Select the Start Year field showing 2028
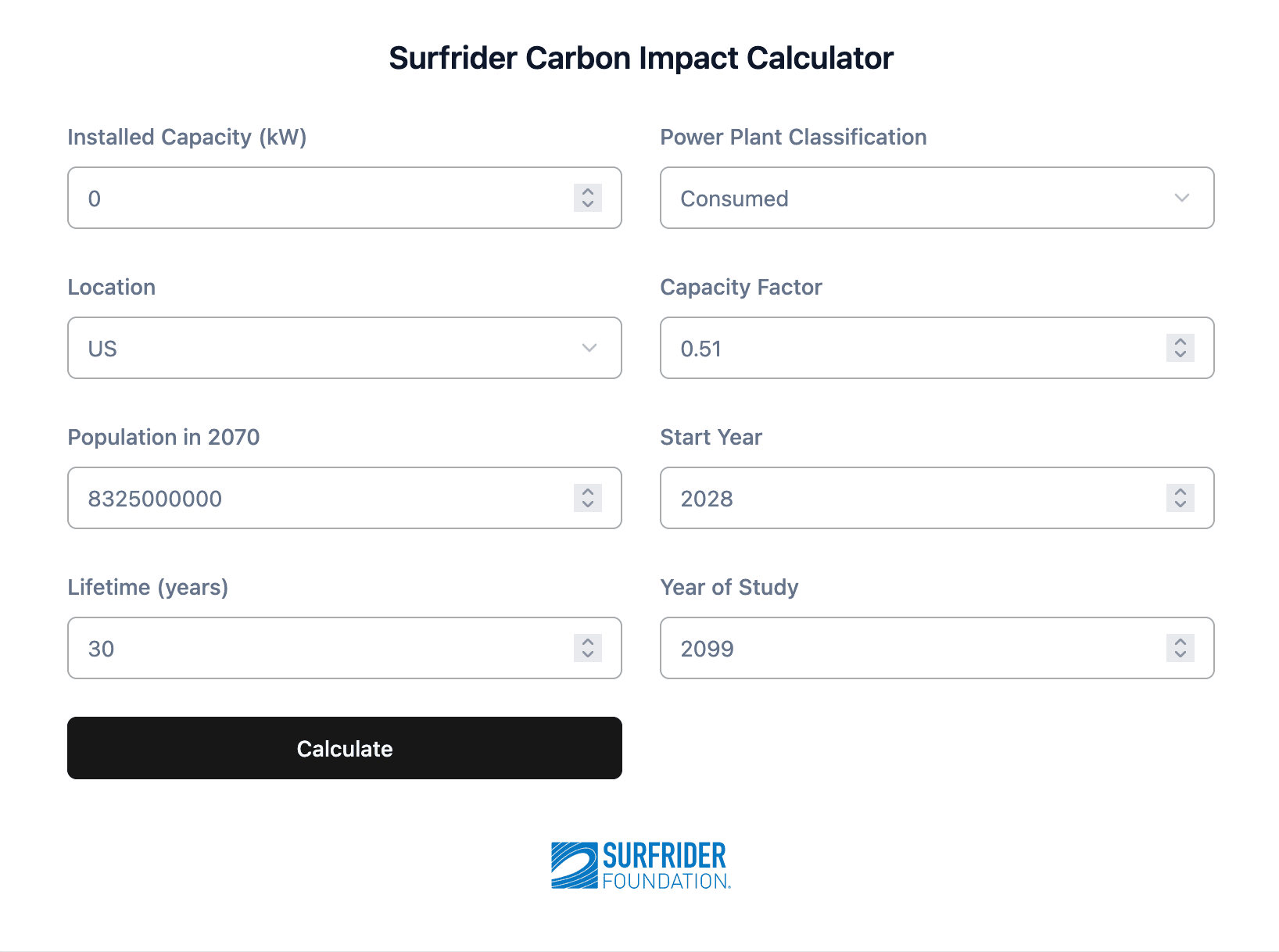 point(899,498)
